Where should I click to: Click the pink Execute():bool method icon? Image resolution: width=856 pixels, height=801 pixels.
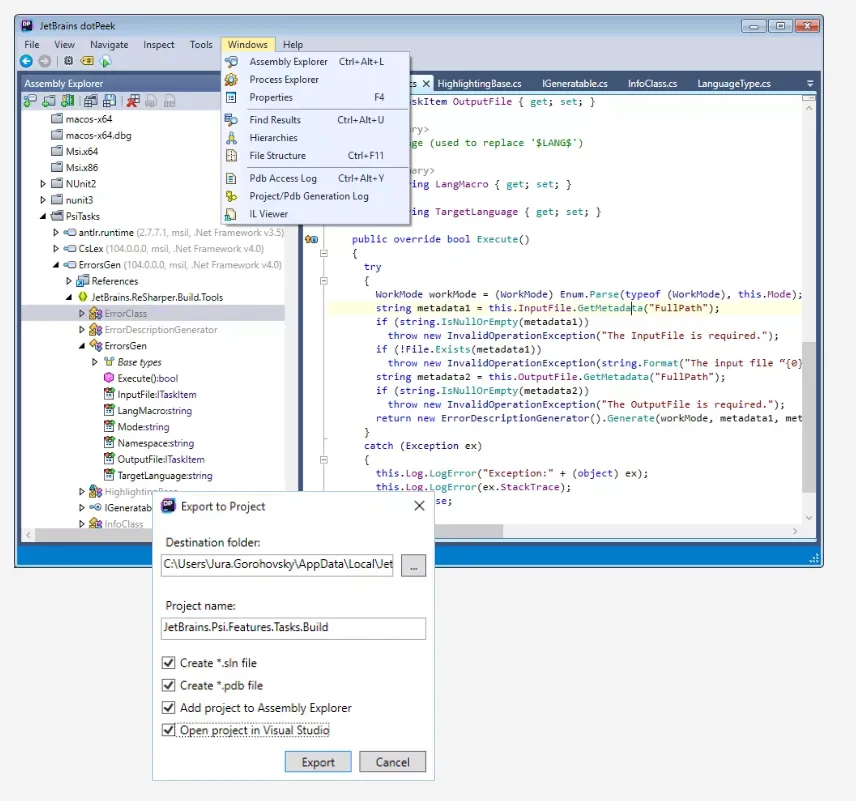tap(109, 378)
